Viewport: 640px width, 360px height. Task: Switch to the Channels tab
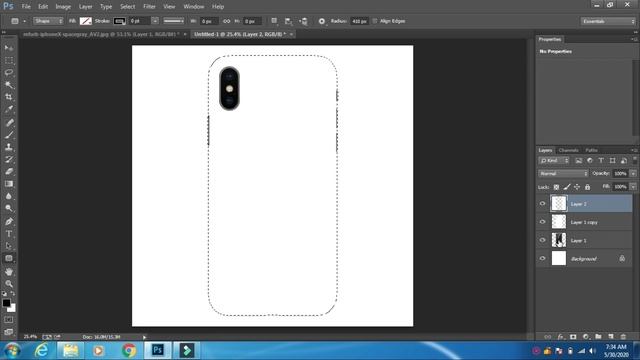tap(568, 150)
